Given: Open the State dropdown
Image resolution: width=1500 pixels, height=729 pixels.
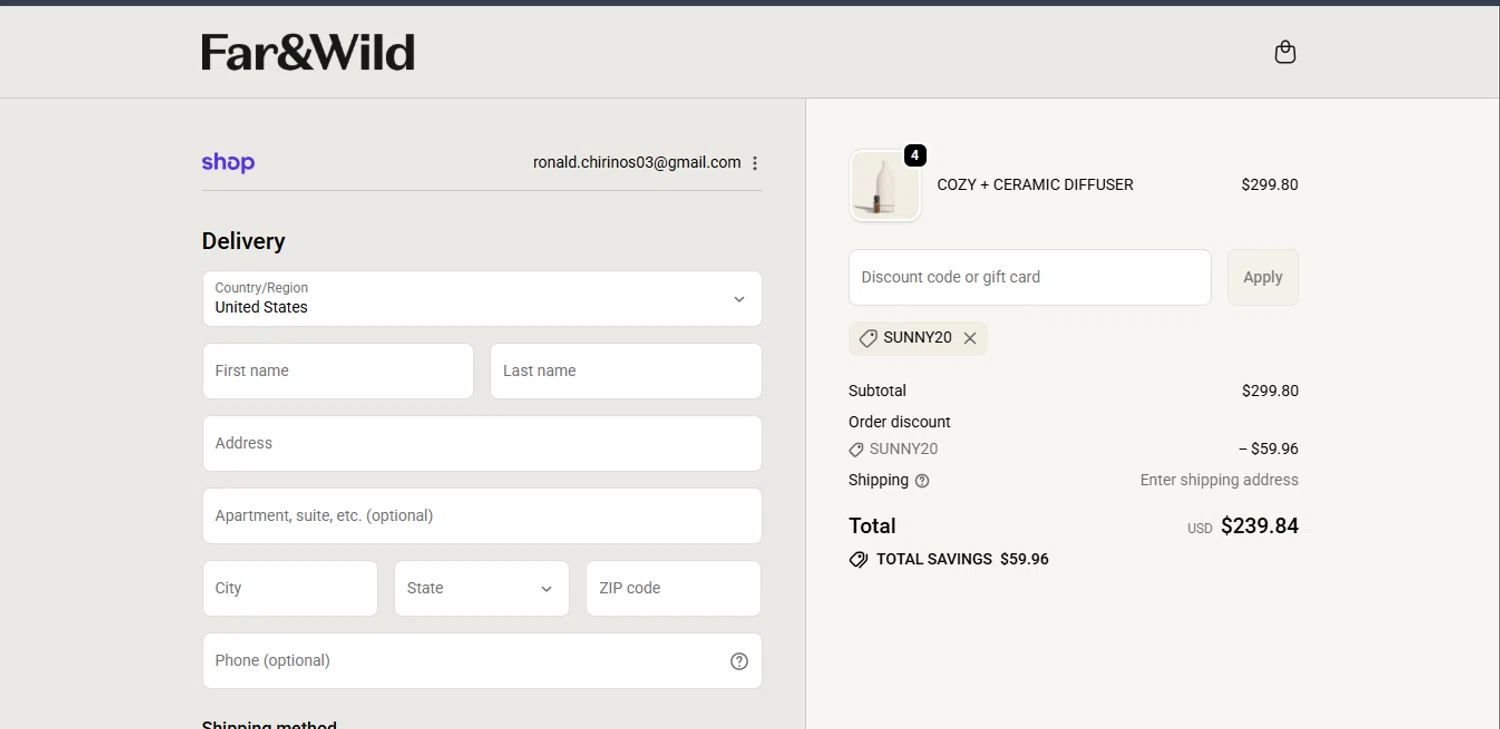Looking at the screenshot, I should (482, 588).
